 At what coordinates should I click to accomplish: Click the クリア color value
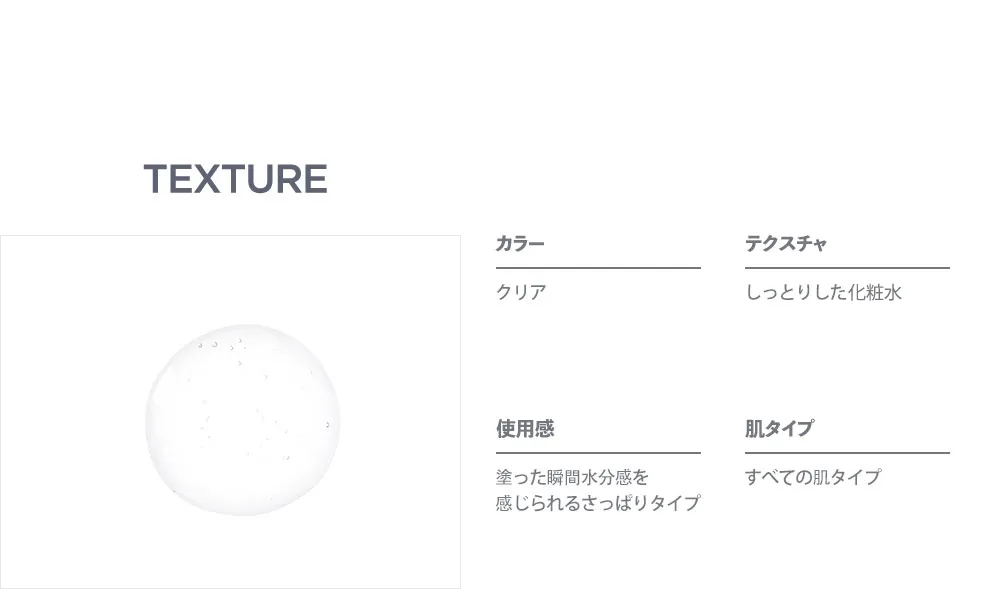[x=520, y=293]
